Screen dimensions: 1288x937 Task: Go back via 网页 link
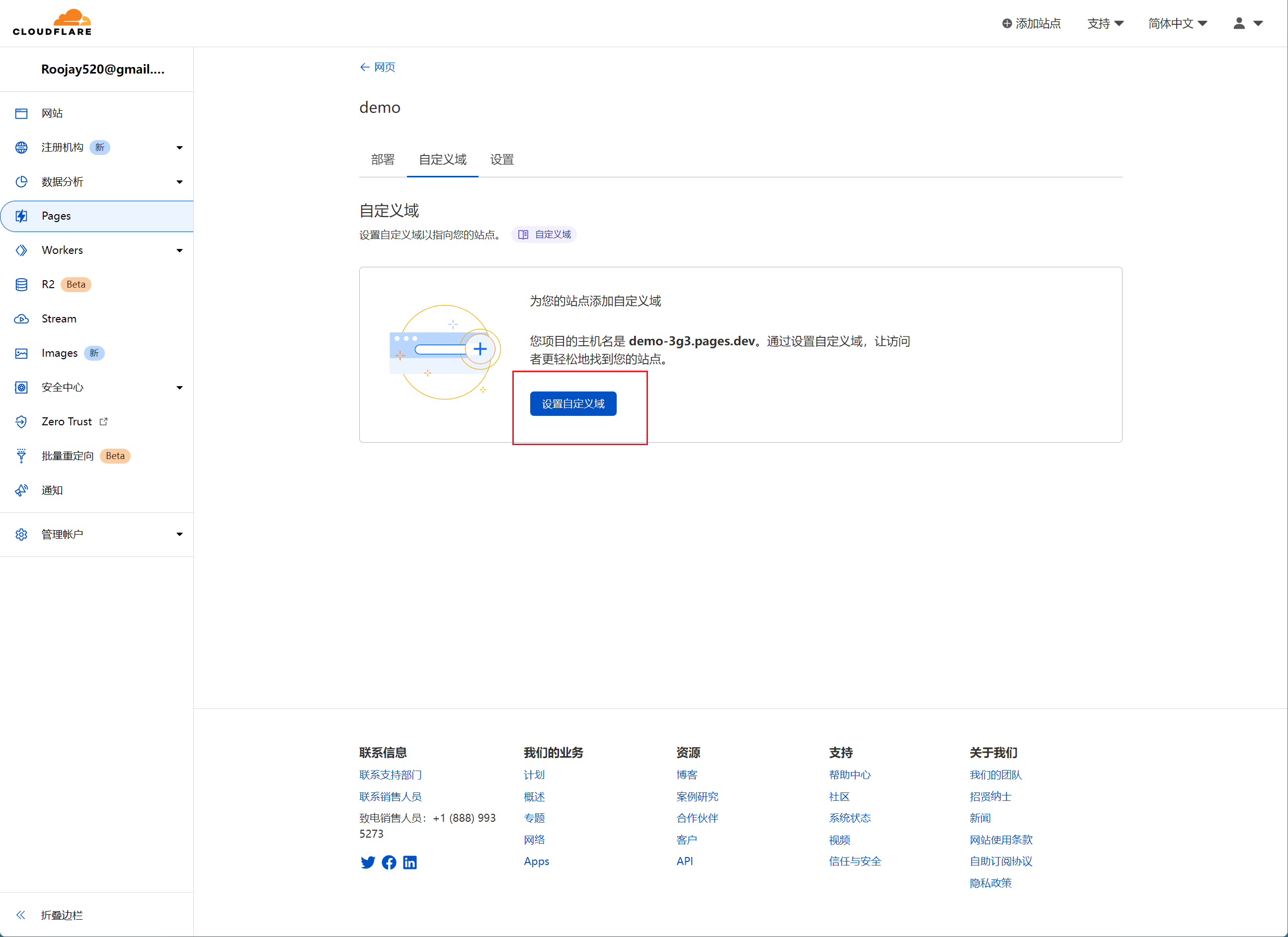point(378,67)
